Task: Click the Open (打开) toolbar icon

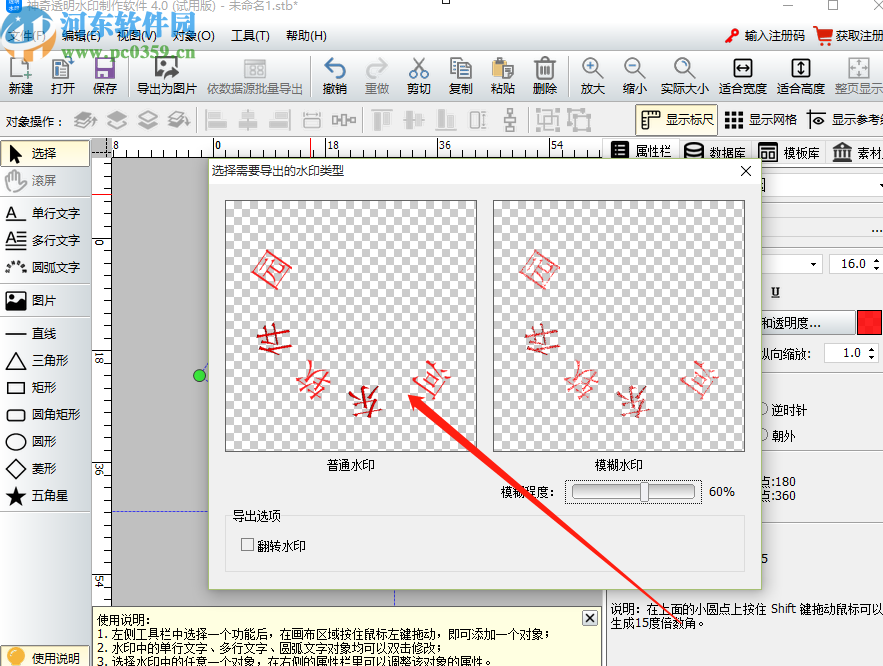Action: click(63, 76)
